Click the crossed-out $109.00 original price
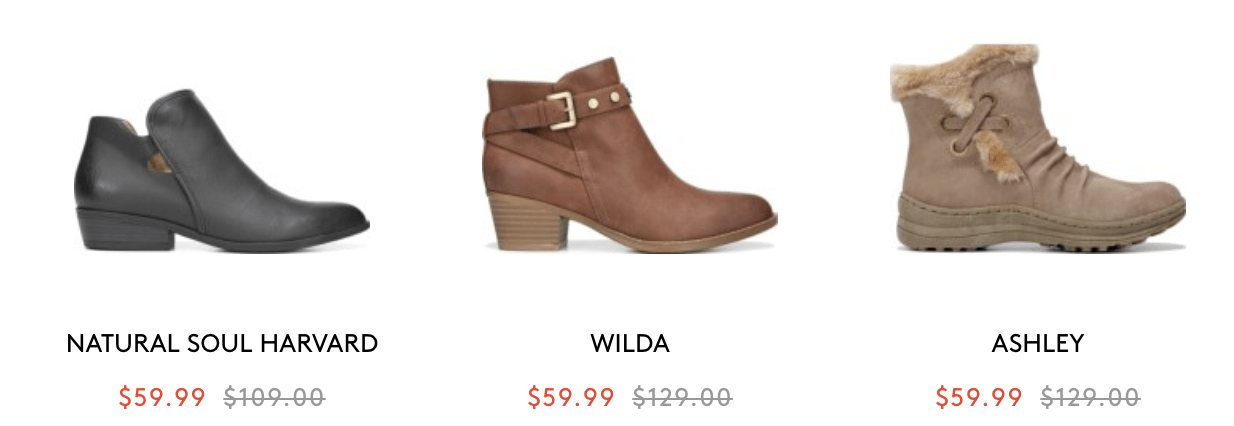Screen dimensions: 1234x426 point(274,397)
